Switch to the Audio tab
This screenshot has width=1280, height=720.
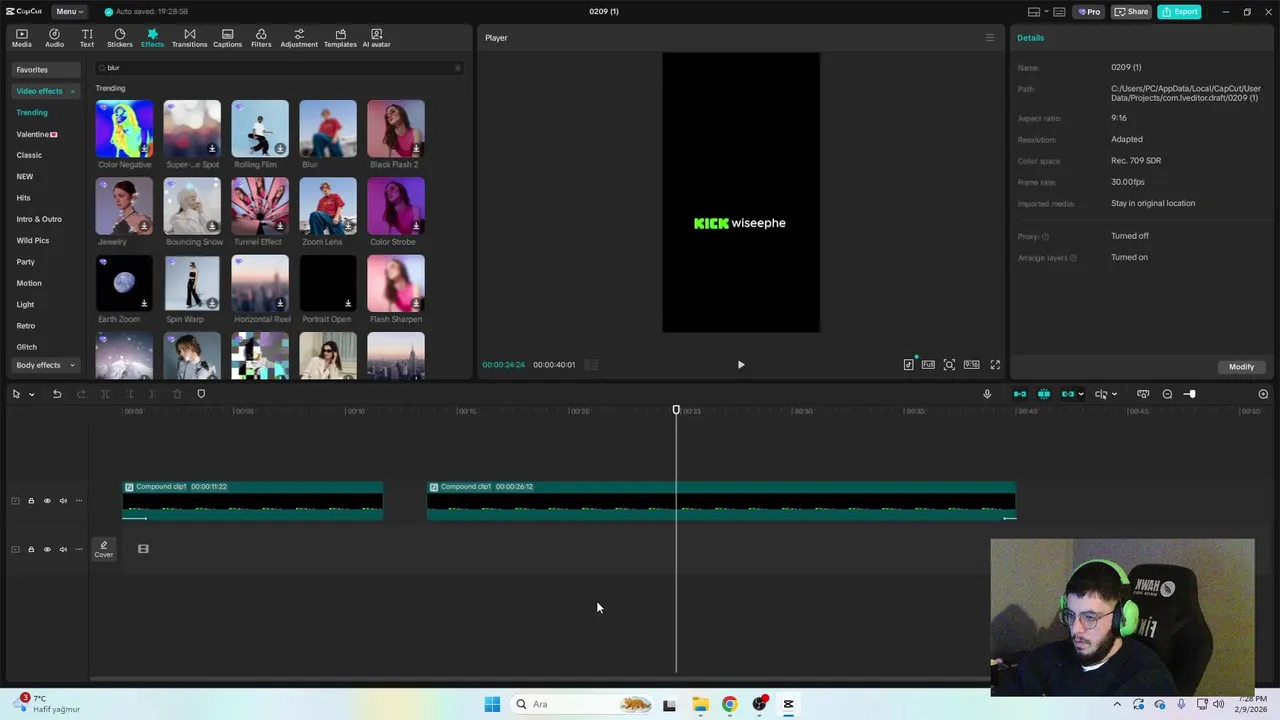[x=54, y=38]
